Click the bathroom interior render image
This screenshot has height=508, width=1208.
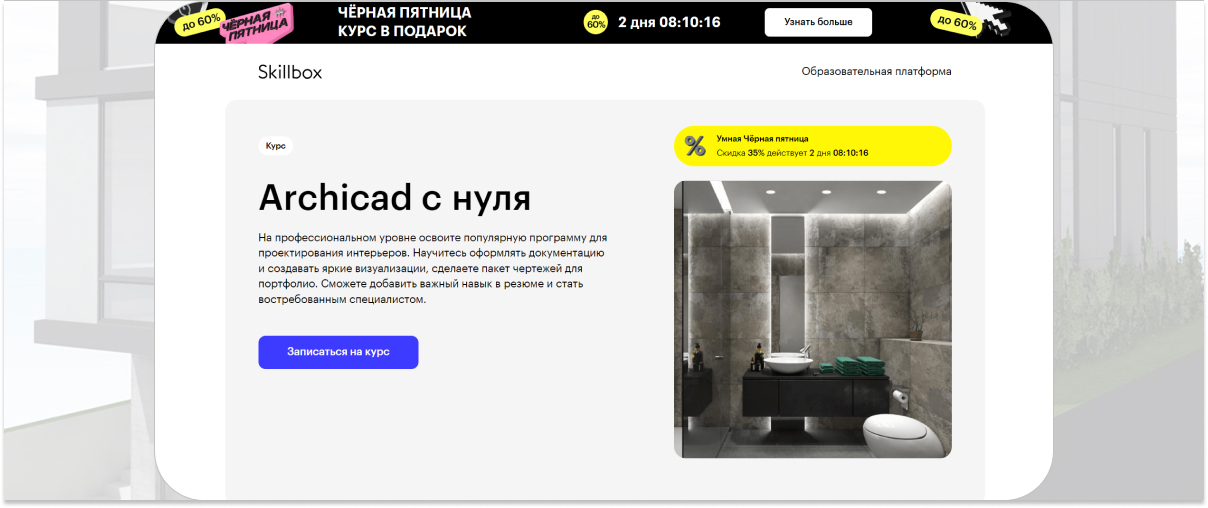click(x=812, y=319)
